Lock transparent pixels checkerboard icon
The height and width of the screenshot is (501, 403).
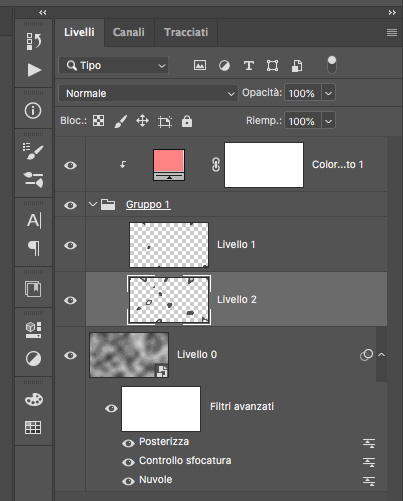coord(98,121)
